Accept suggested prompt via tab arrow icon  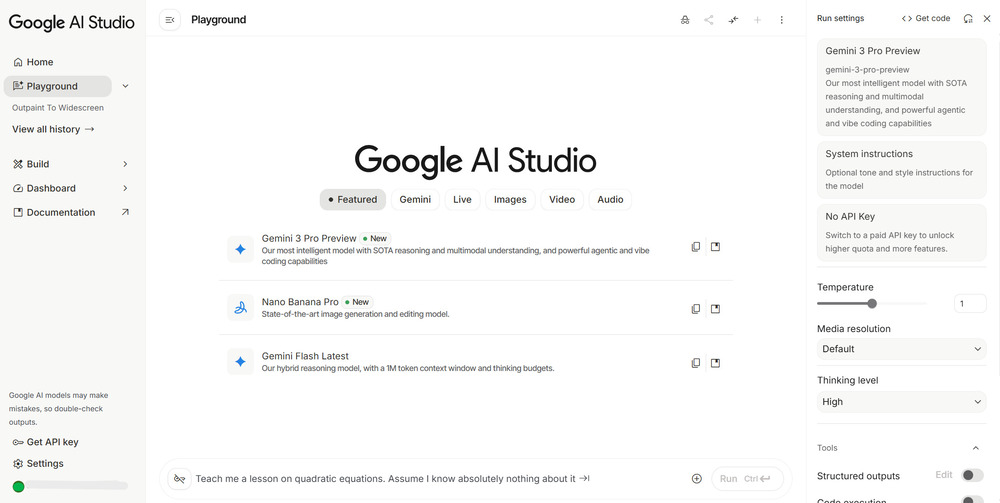pyautogui.click(x=584, y=478)
